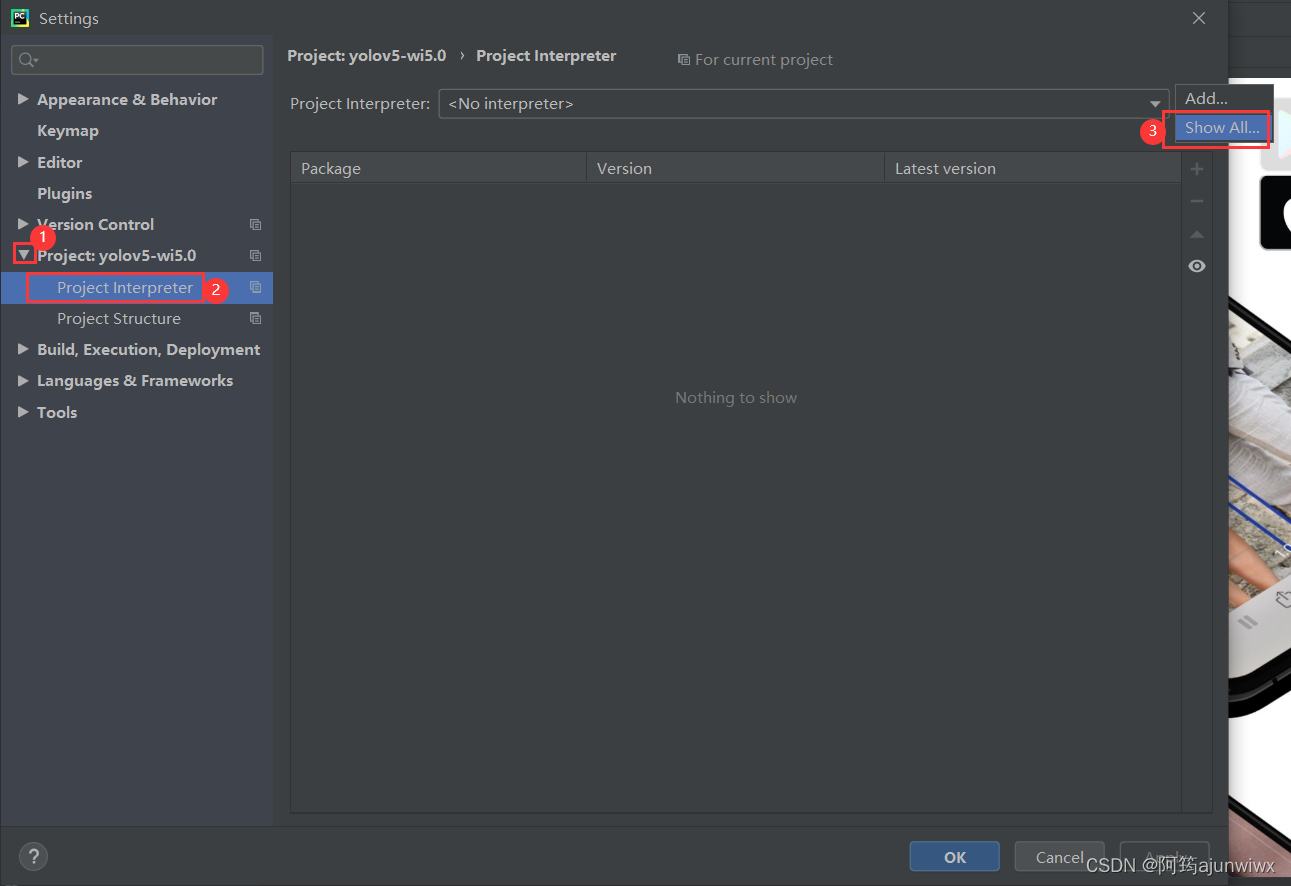The image size is (1291, 886).
Task: Click the Appearance & Behavior label
Action: [127, 99]
